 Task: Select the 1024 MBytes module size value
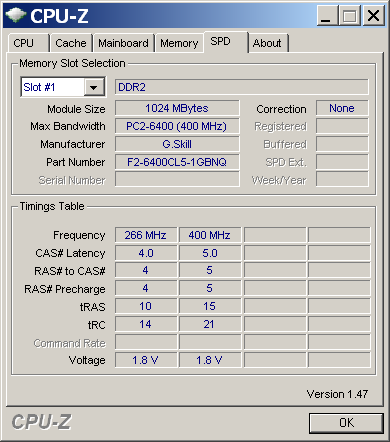coord(177,108)
